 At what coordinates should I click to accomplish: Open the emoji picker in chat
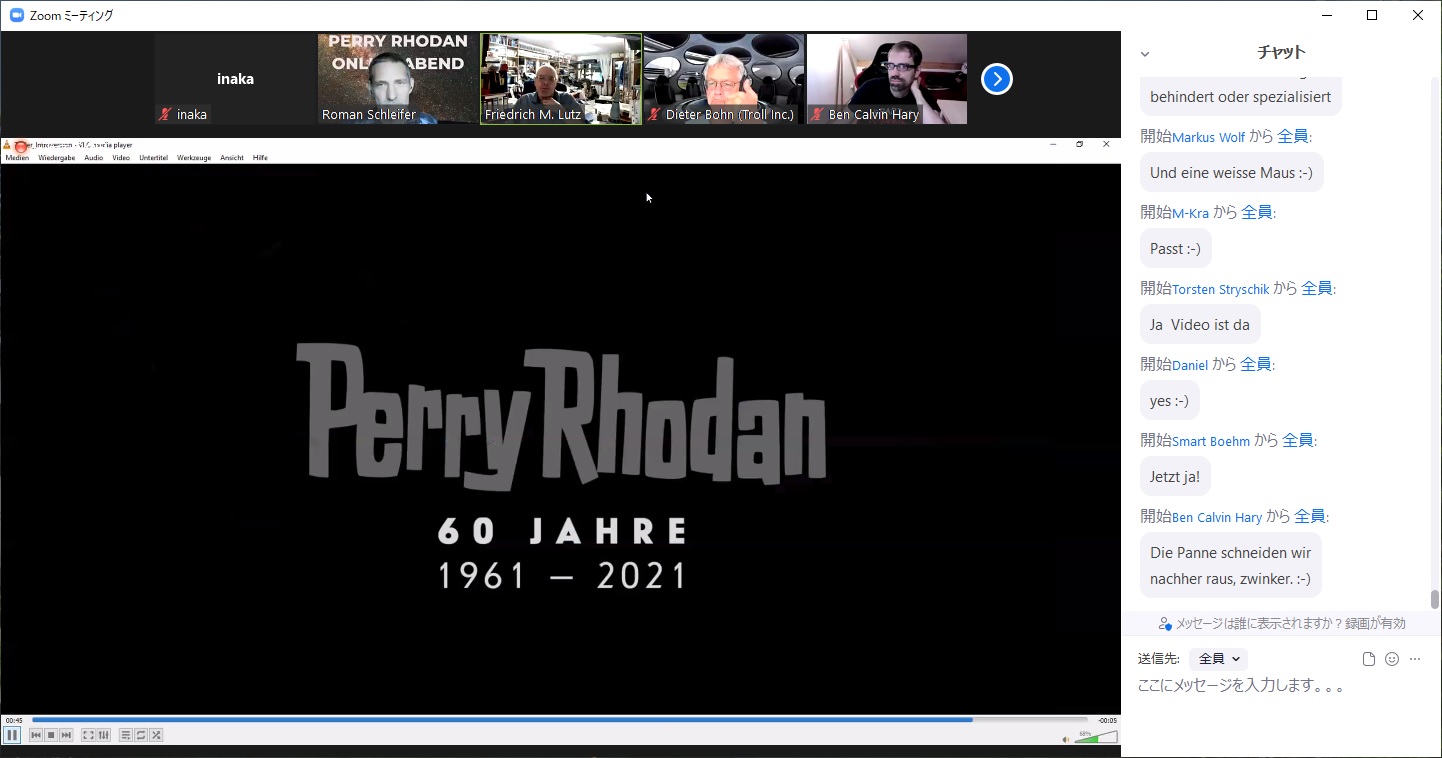[x=1392, y=659]
